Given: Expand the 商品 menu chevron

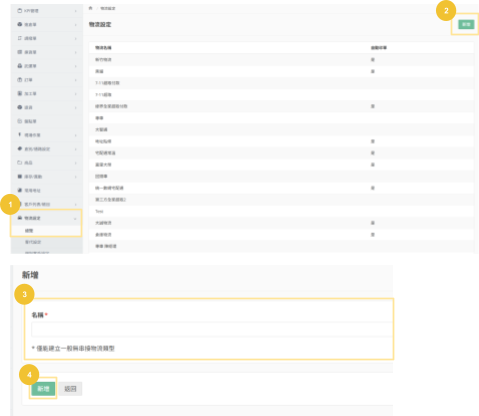Looking at the screenshot, I should pos(76,163).
